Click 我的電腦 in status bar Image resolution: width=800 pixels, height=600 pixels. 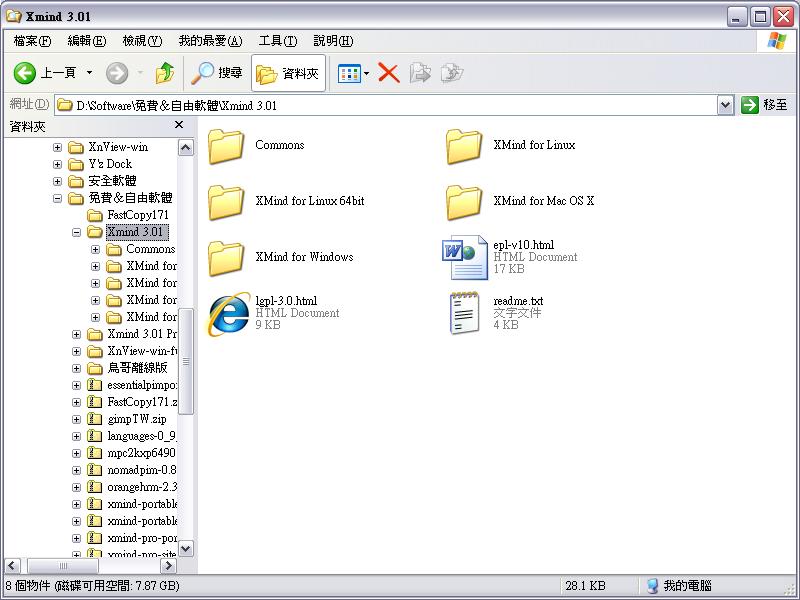point(679,586)
